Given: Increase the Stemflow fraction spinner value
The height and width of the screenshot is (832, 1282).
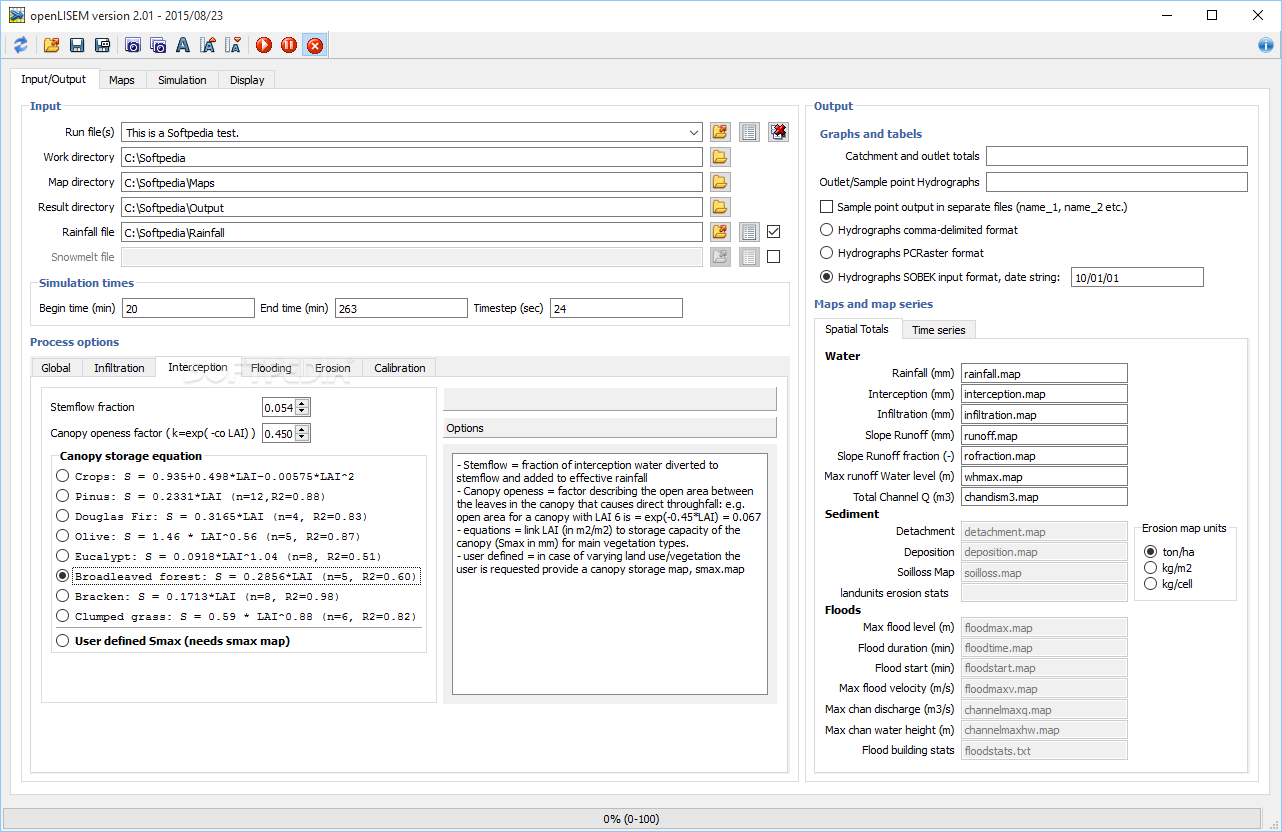Looking at the screenshot, I should 303,403.
